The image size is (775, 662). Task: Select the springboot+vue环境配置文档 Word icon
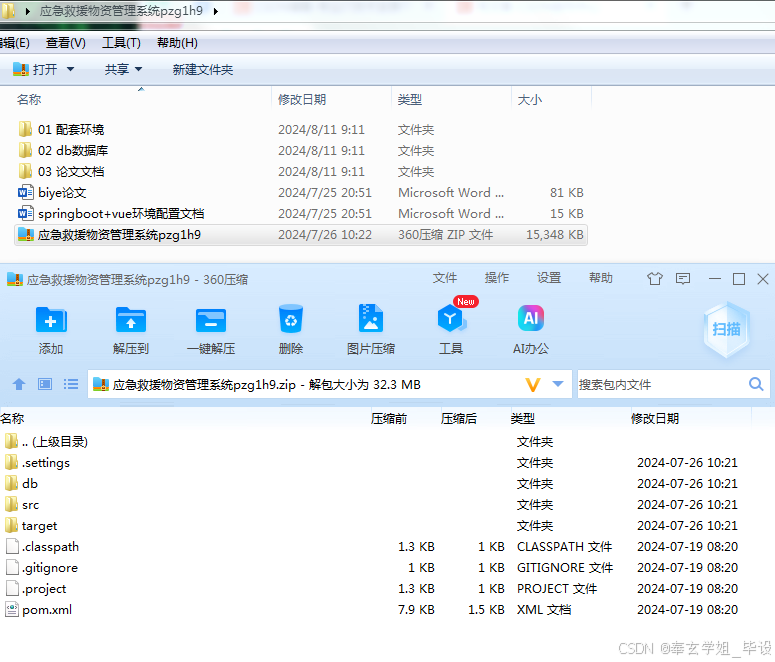tap(26, 214)
